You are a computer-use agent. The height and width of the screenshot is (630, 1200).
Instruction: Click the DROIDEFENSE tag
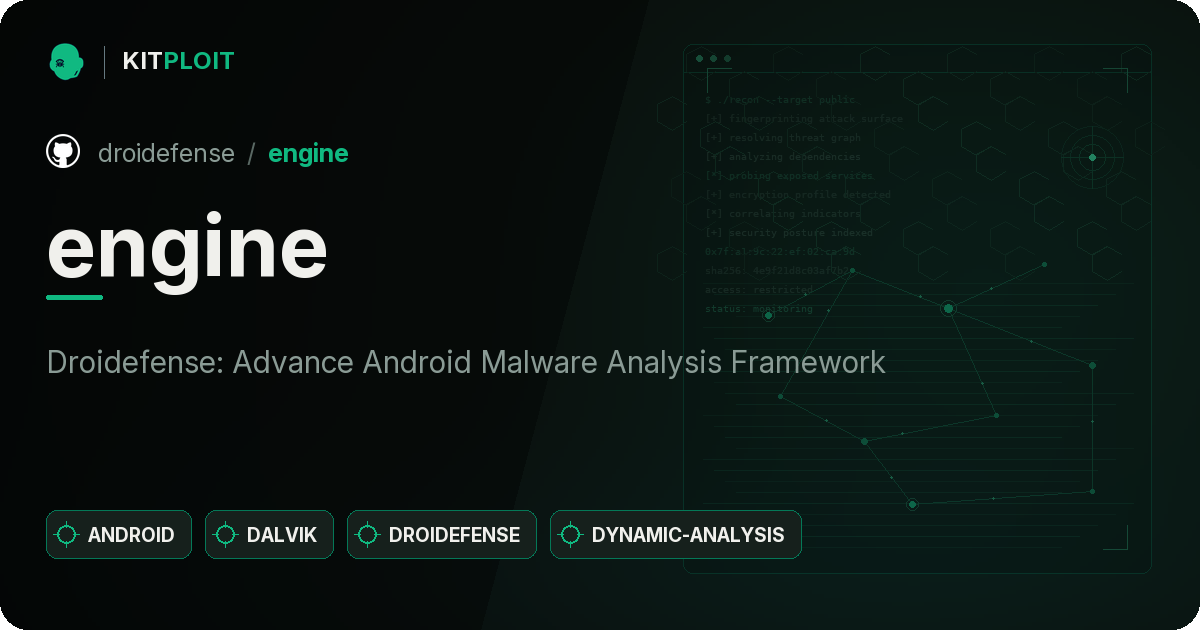pyautogui.click(x=442, y=535)
